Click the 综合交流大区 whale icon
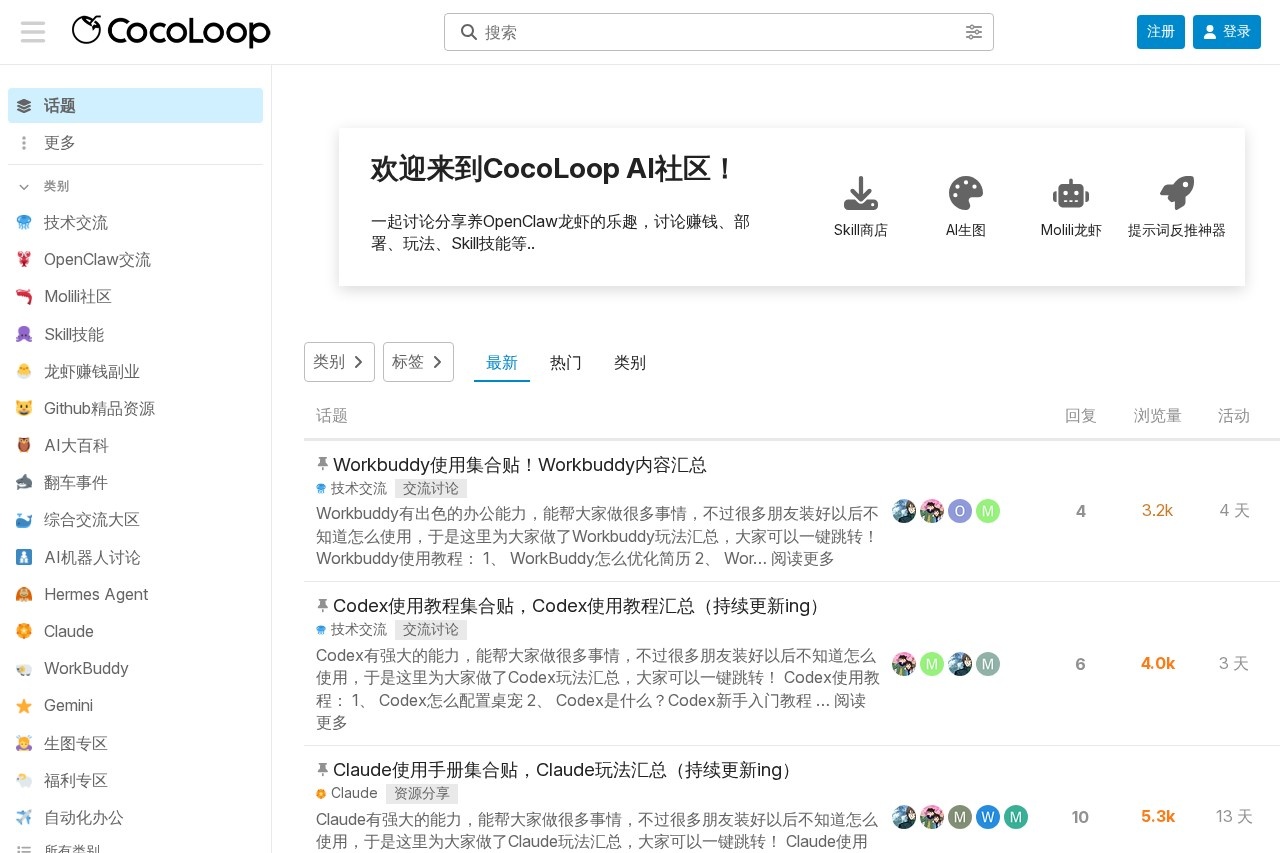 24,520
